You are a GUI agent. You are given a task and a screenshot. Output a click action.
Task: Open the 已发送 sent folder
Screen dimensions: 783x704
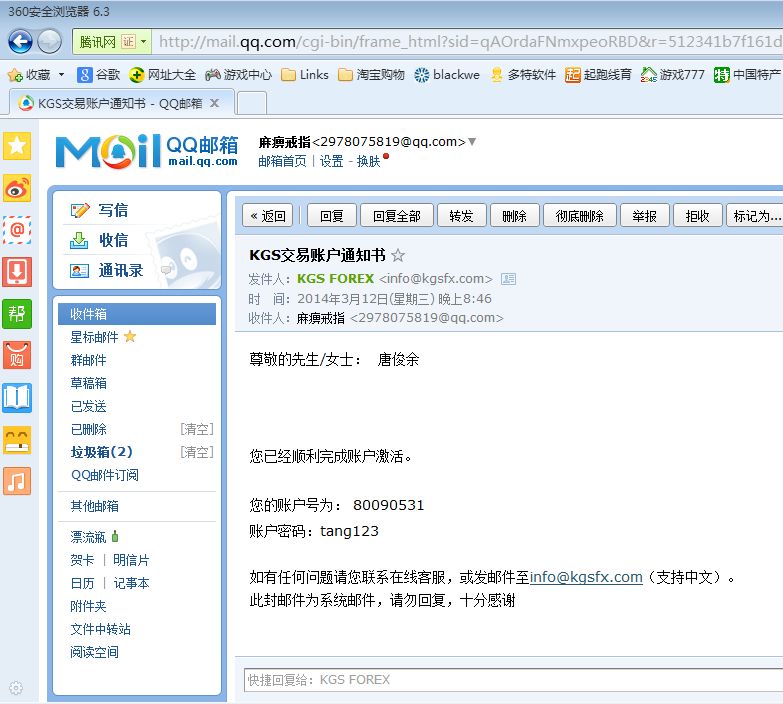point(88,406)
